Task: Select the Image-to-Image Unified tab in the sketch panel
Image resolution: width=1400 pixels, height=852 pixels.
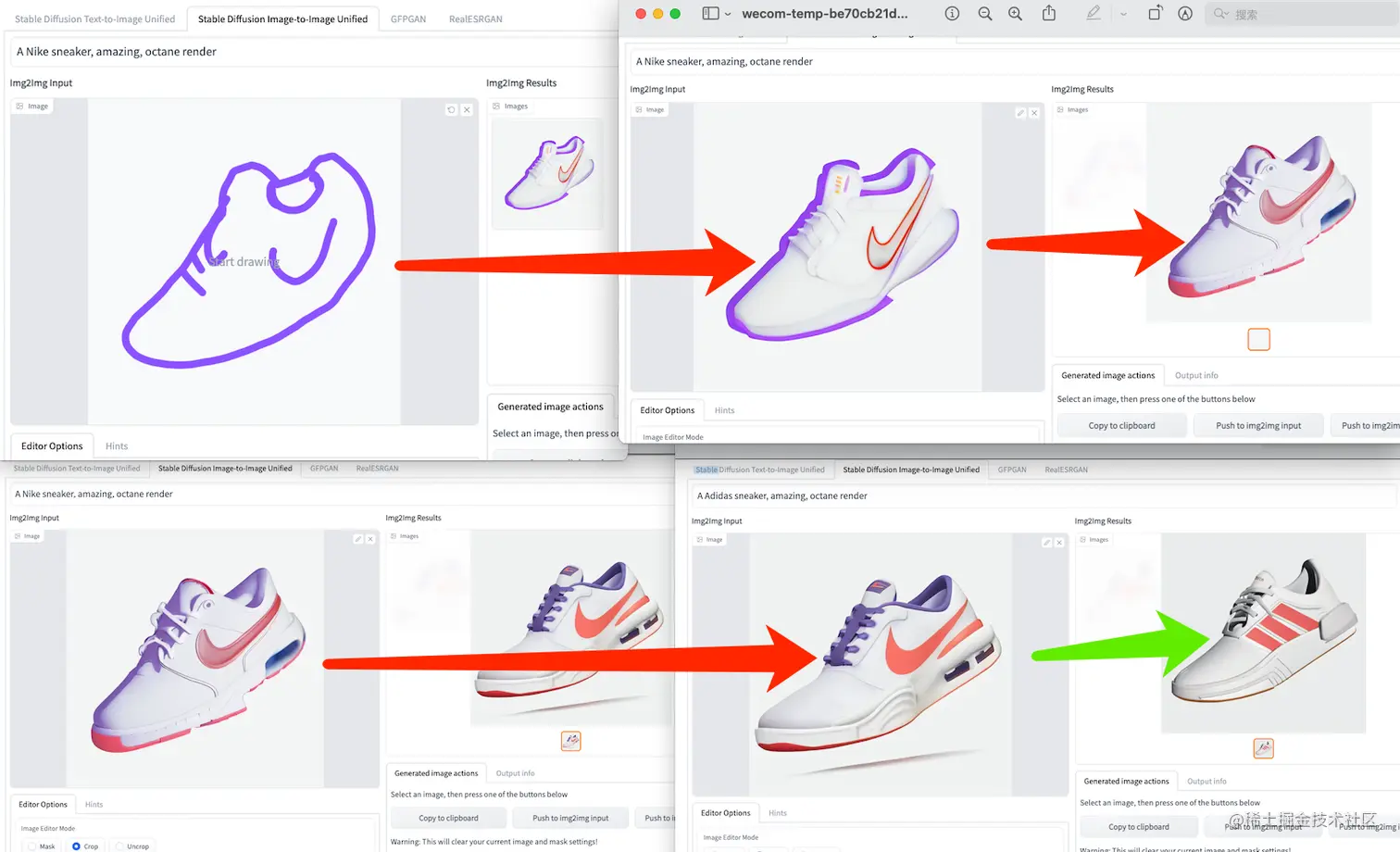Action: pos(282,19)
